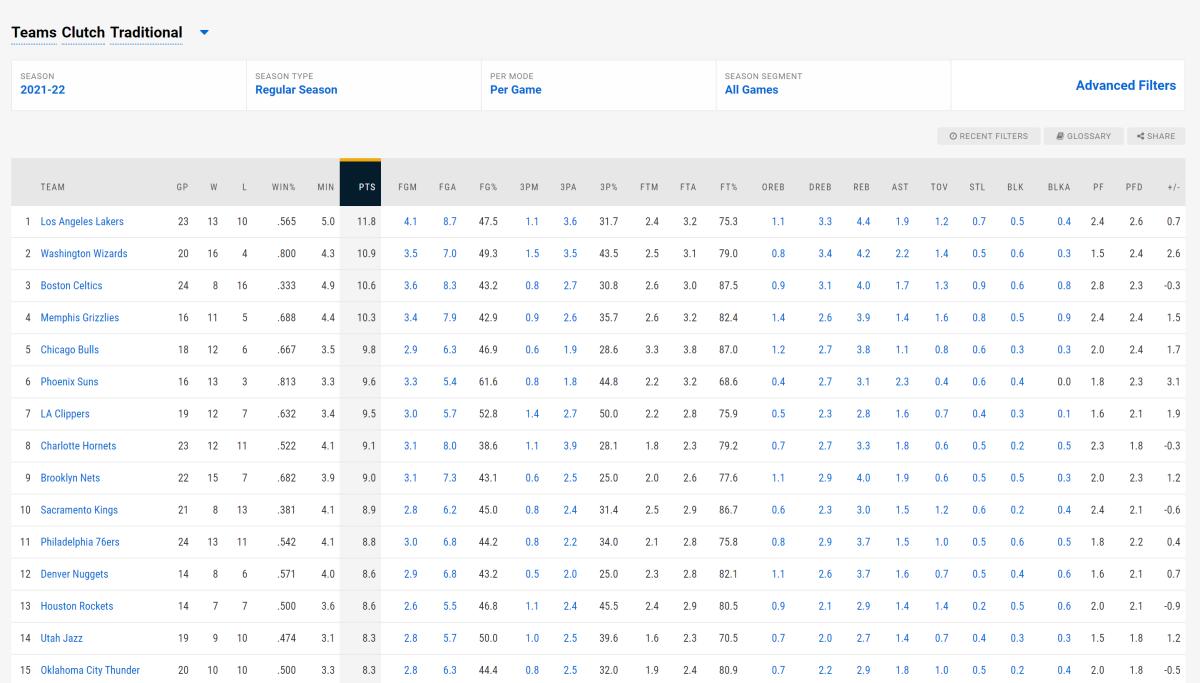Image resolution: width=1200 pixels, height=683 pixels.
Task: Open the Utah Jazz team link
Action: pos(62,638)
